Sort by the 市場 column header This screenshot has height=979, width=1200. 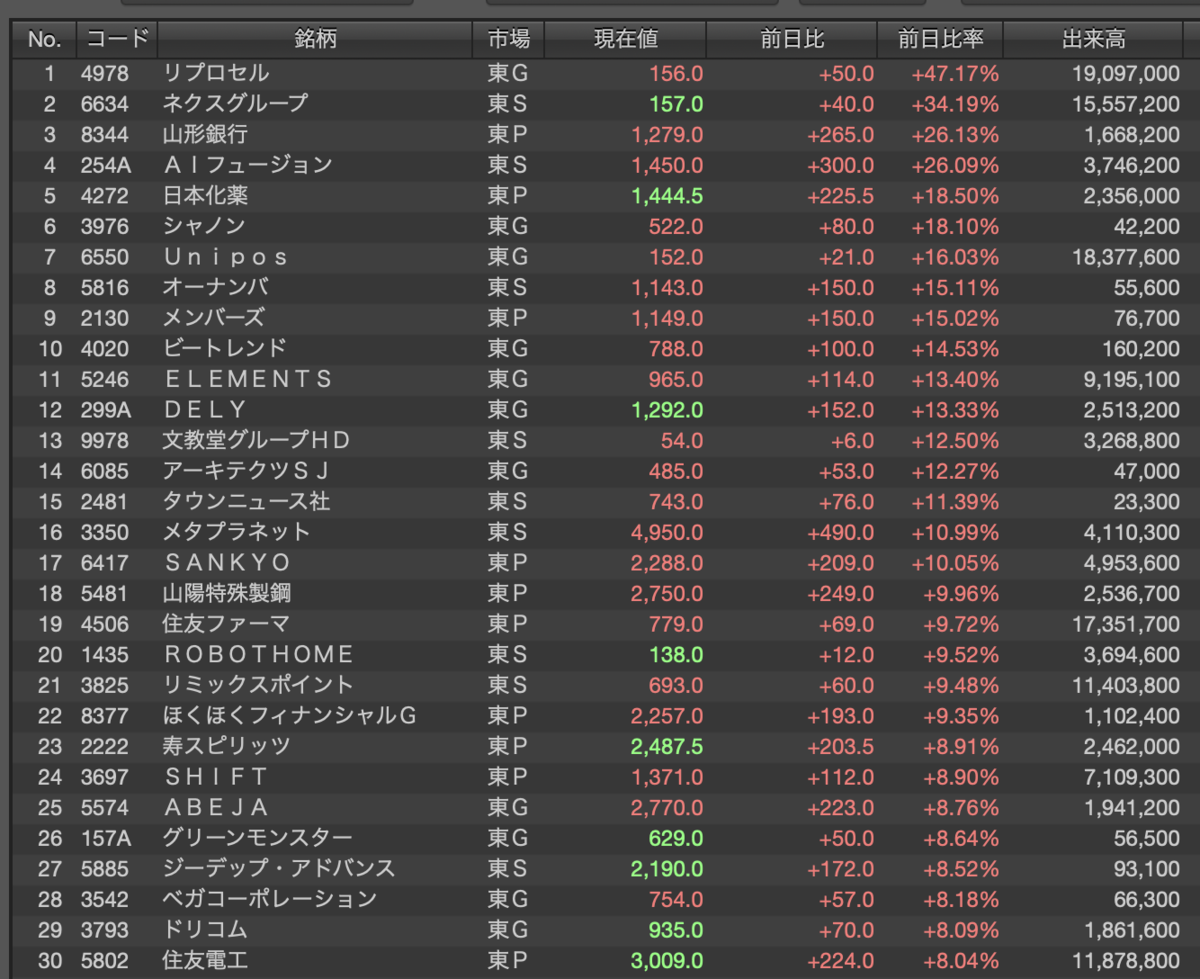point(509,40)
